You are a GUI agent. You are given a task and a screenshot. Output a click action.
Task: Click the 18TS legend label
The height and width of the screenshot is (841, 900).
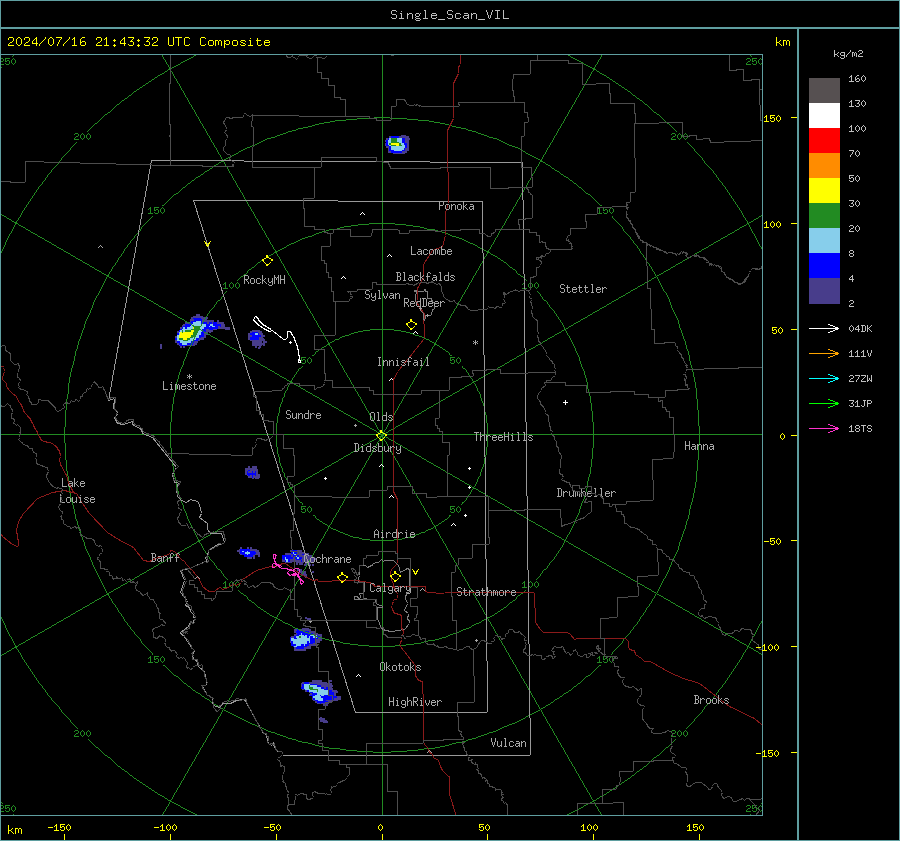click(860, 429)
